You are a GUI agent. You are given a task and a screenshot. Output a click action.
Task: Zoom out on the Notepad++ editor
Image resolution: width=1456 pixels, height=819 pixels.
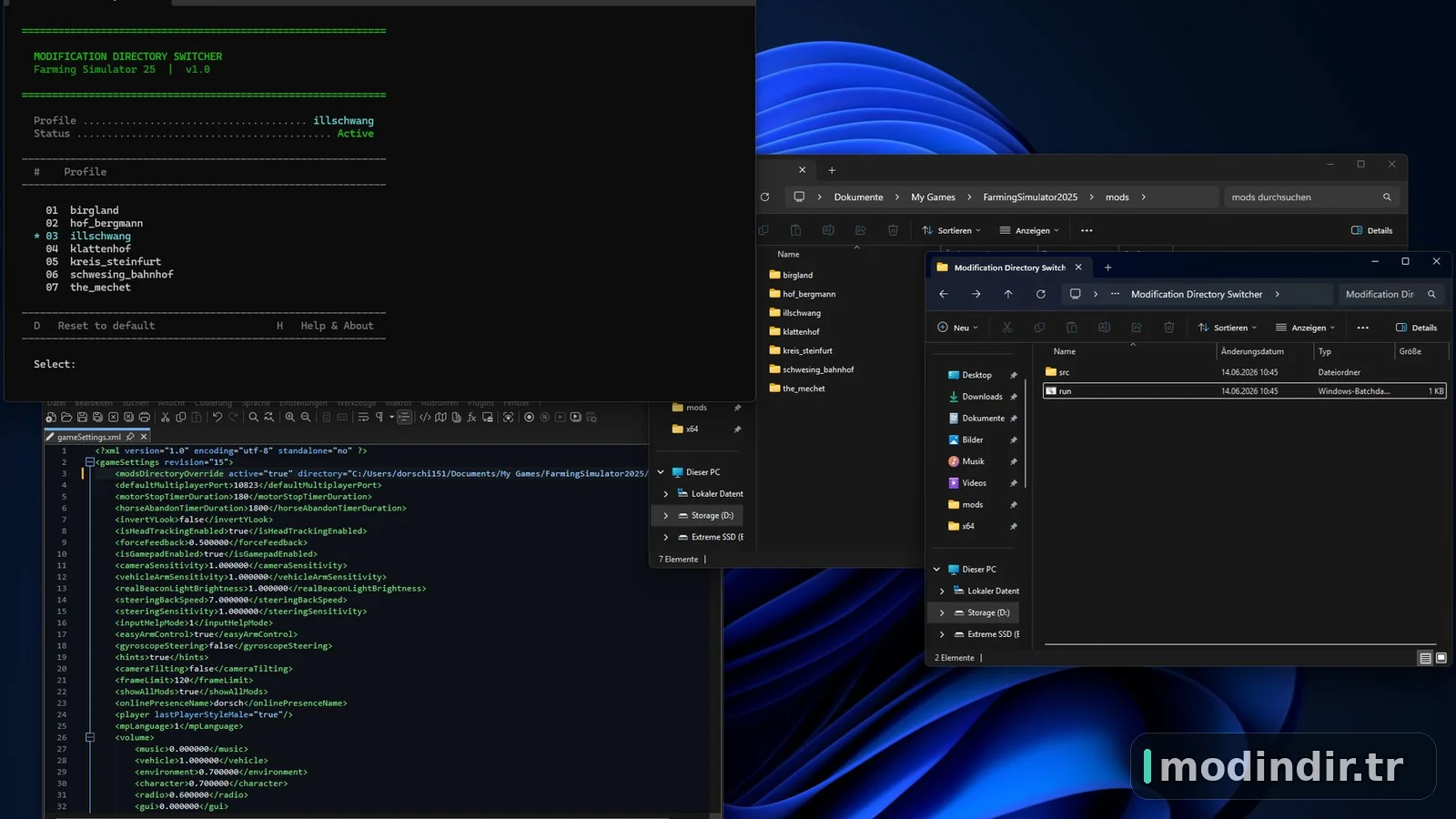(x=306, y=417)
